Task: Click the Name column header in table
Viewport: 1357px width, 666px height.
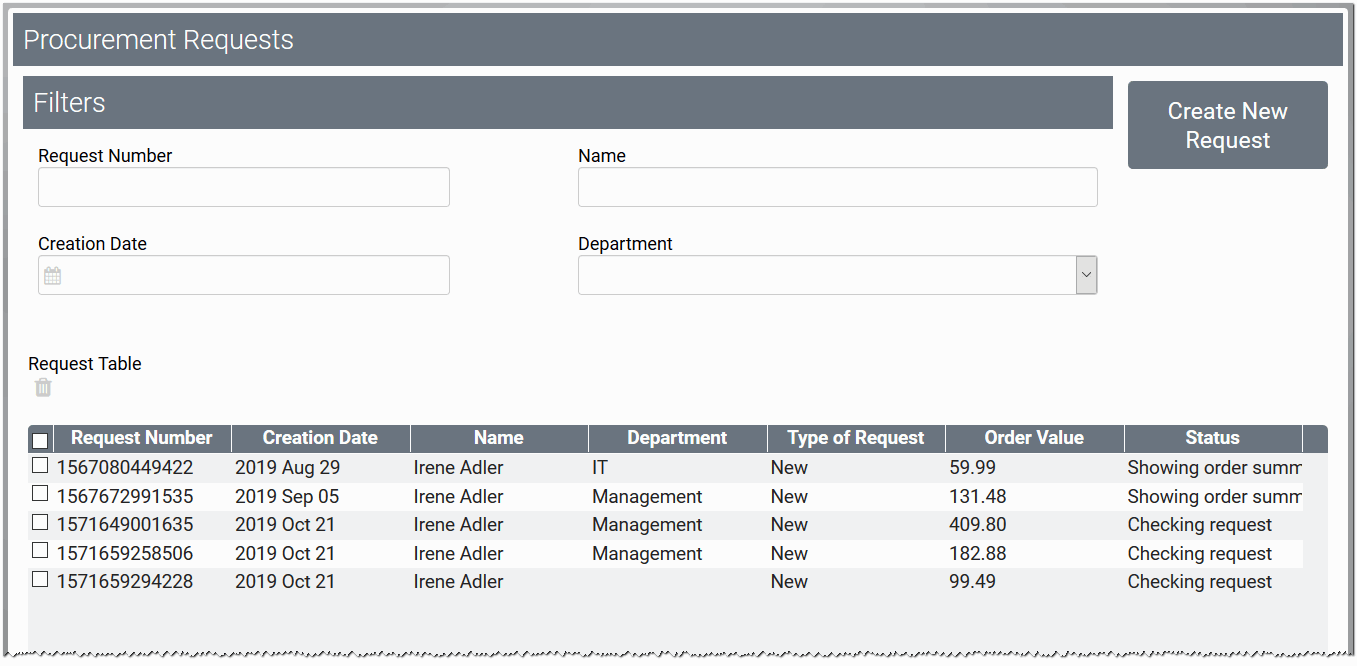Action: (x=499, y=438)
